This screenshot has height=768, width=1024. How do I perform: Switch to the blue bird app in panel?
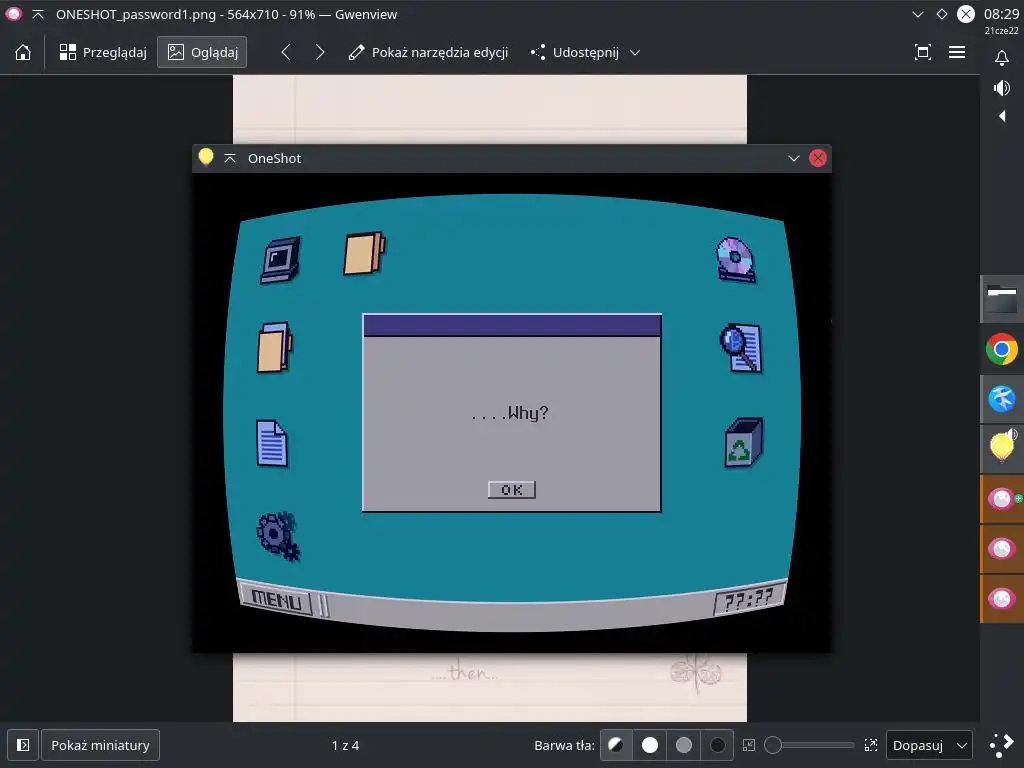tap(1002, 398)
